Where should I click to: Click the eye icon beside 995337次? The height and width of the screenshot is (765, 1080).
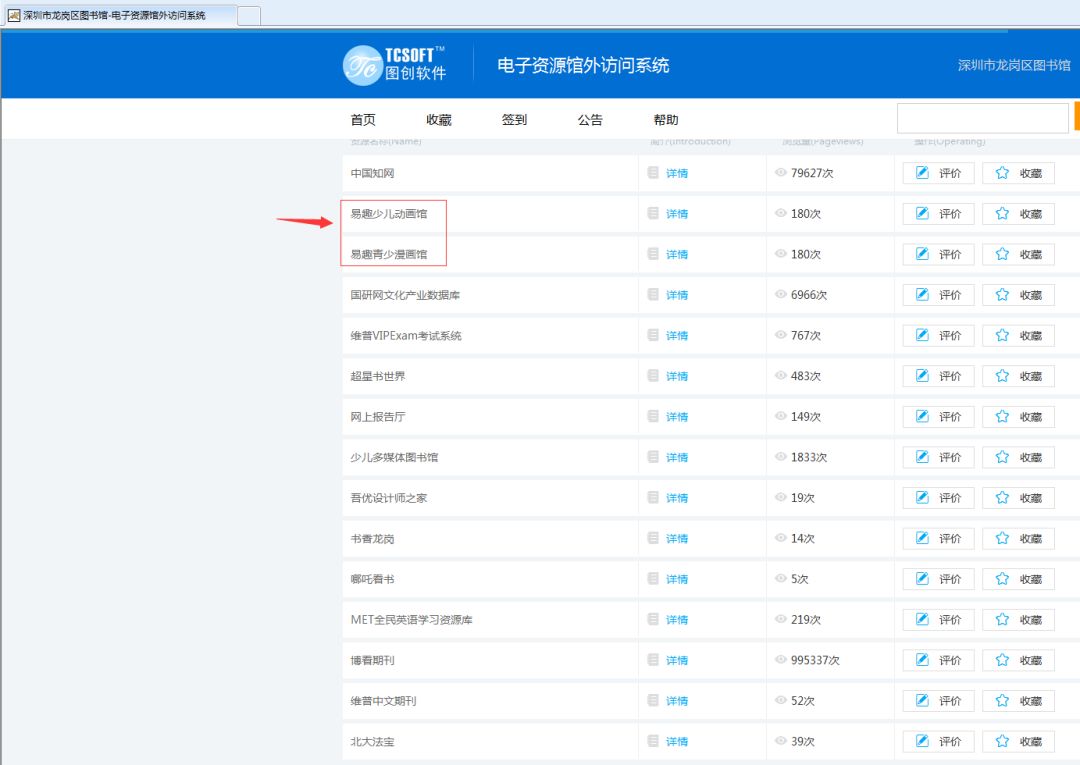click(x=780, y=660)
